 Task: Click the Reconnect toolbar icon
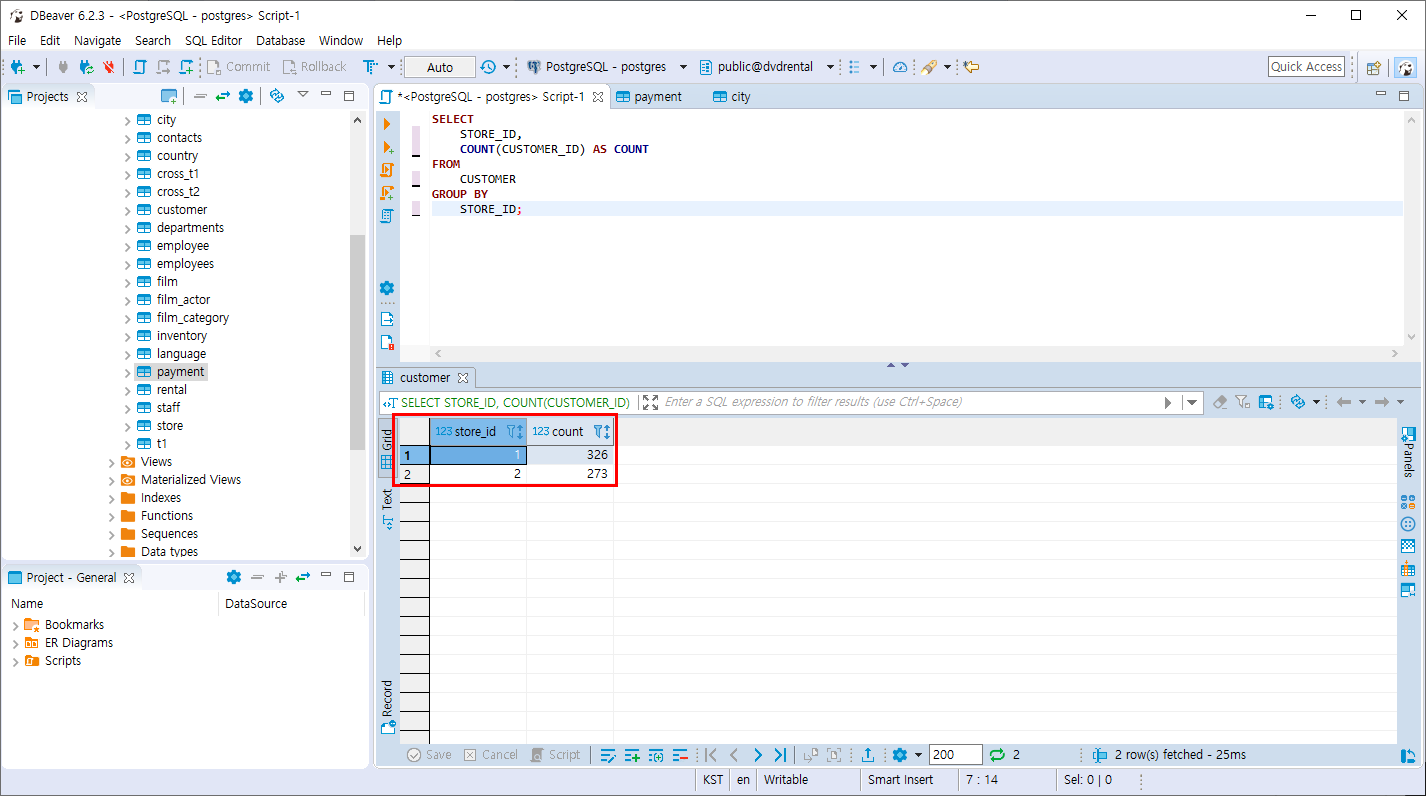87,67
